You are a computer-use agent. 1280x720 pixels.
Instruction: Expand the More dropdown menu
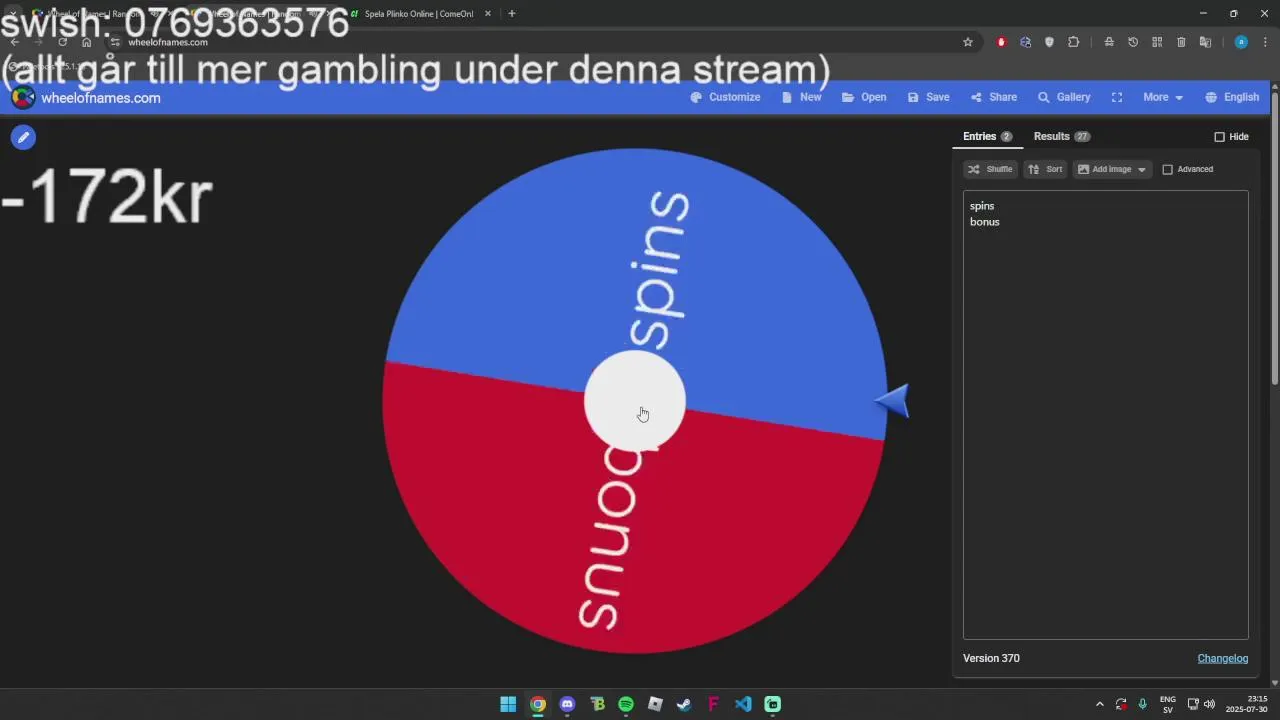coord(1163,97)
